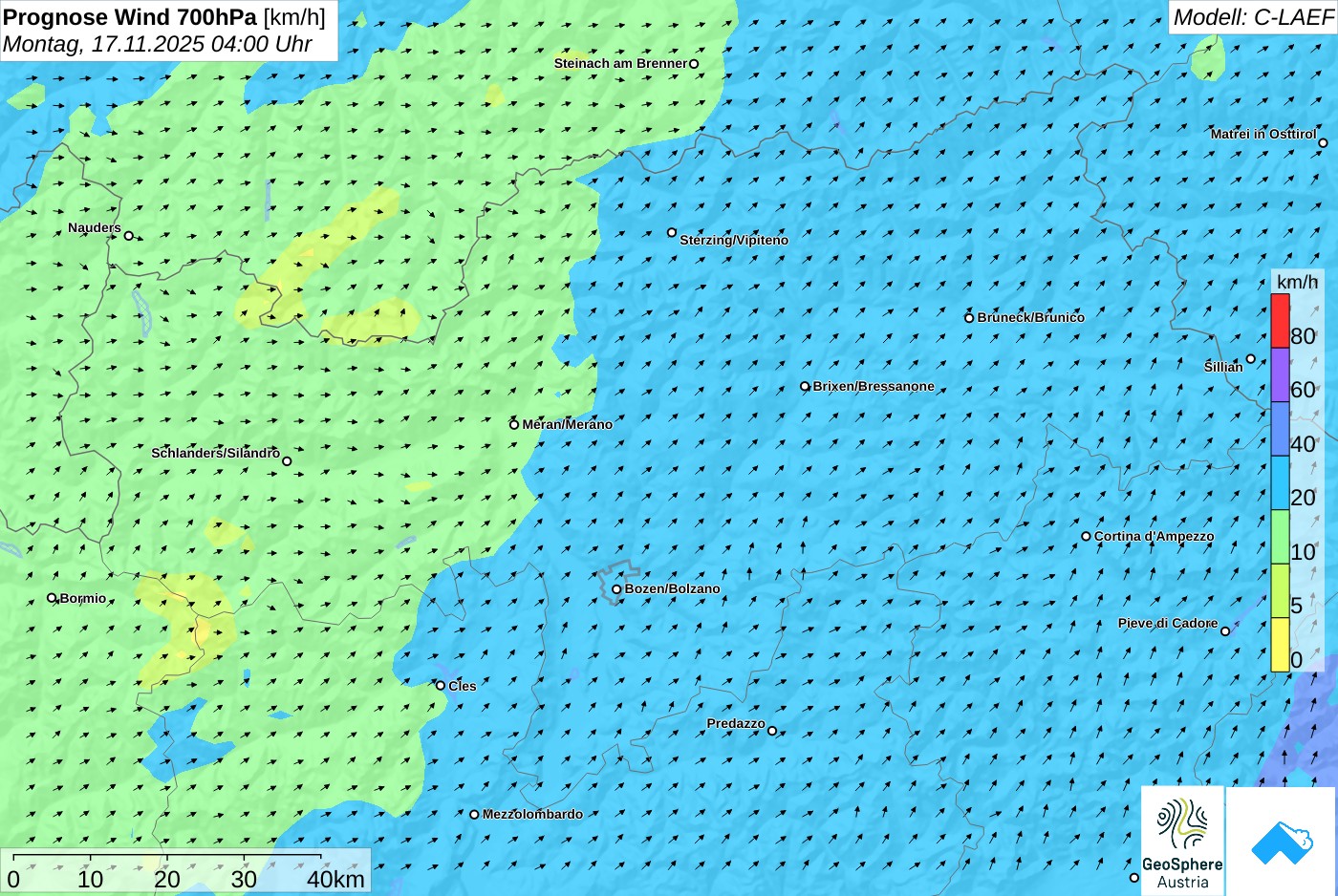The height and width of the screenshot is (896, 1338).
Task: Select the Bormio location marker
Action: pos(52,598)
